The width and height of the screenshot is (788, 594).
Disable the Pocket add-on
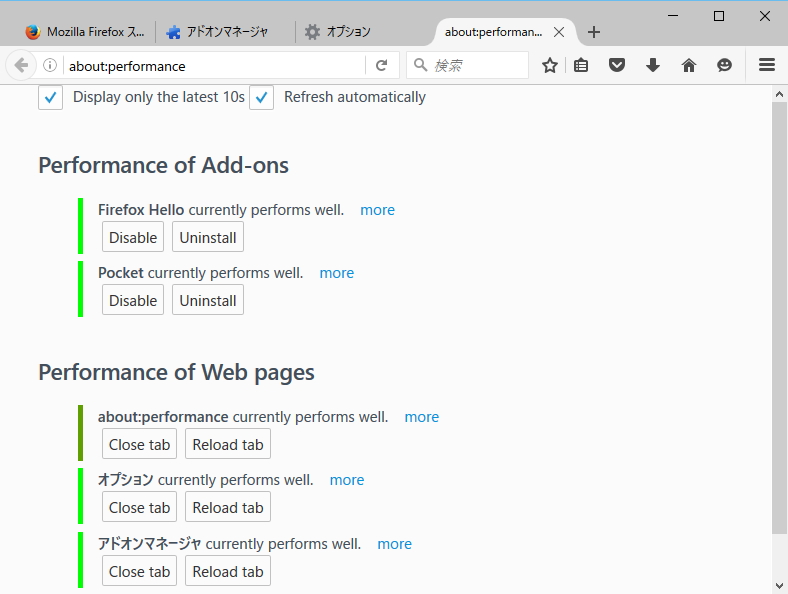click(133, 300)
